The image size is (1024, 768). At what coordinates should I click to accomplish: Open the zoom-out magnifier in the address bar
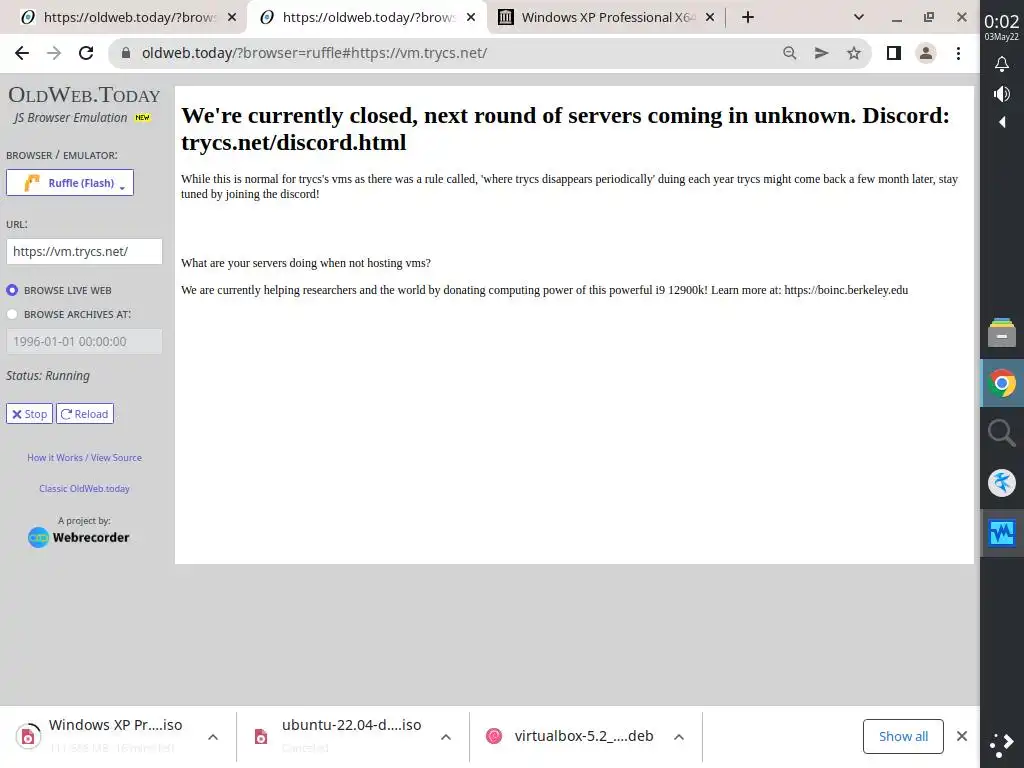click(790, 53)
